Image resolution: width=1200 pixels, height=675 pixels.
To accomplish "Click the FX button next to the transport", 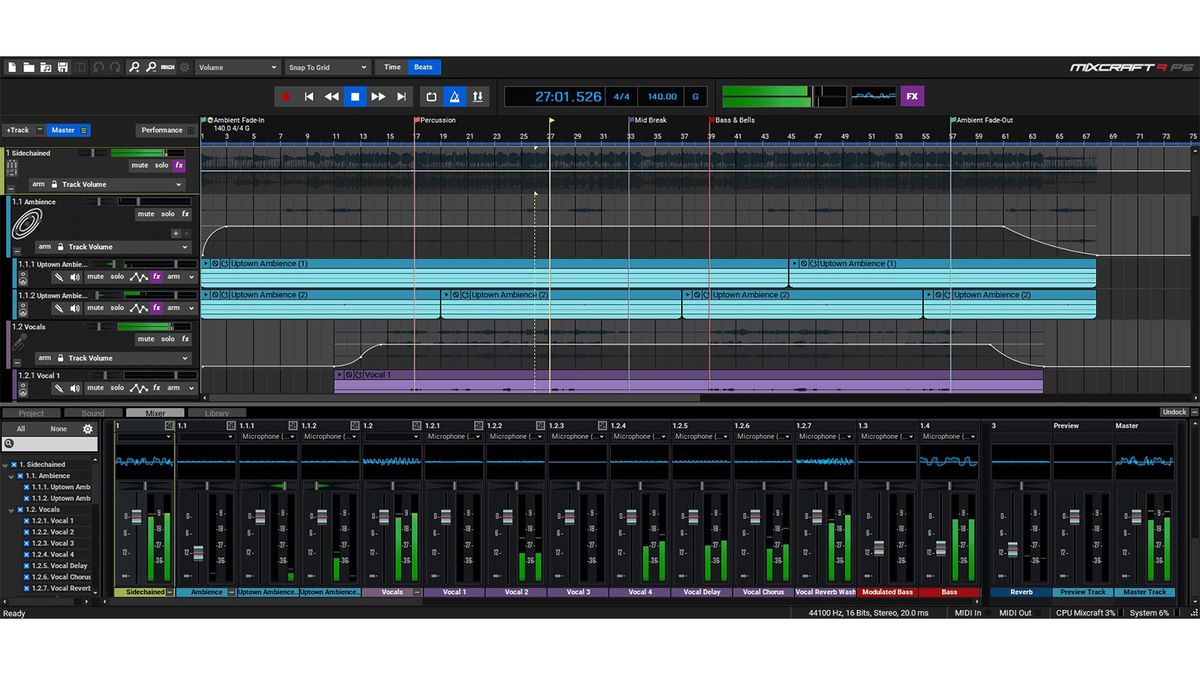I will click(x=911, y=95).
